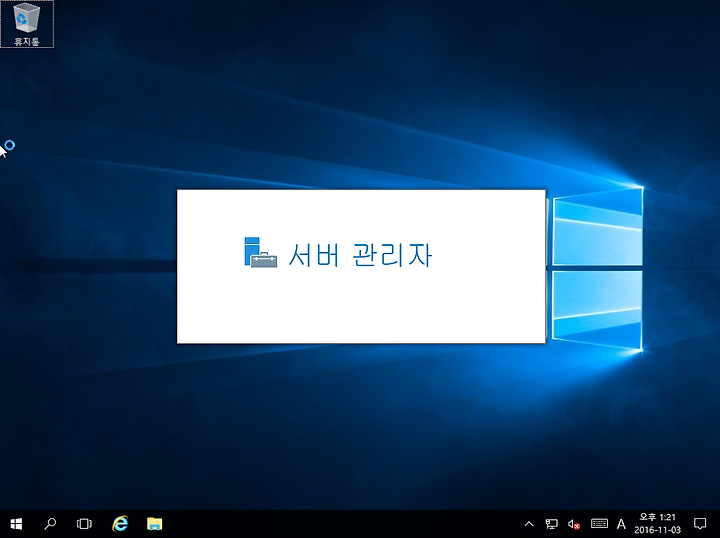Launch Internet Explorer from the taskbar
This screenshot has height=538, width=720.
[x=120, y=524]
